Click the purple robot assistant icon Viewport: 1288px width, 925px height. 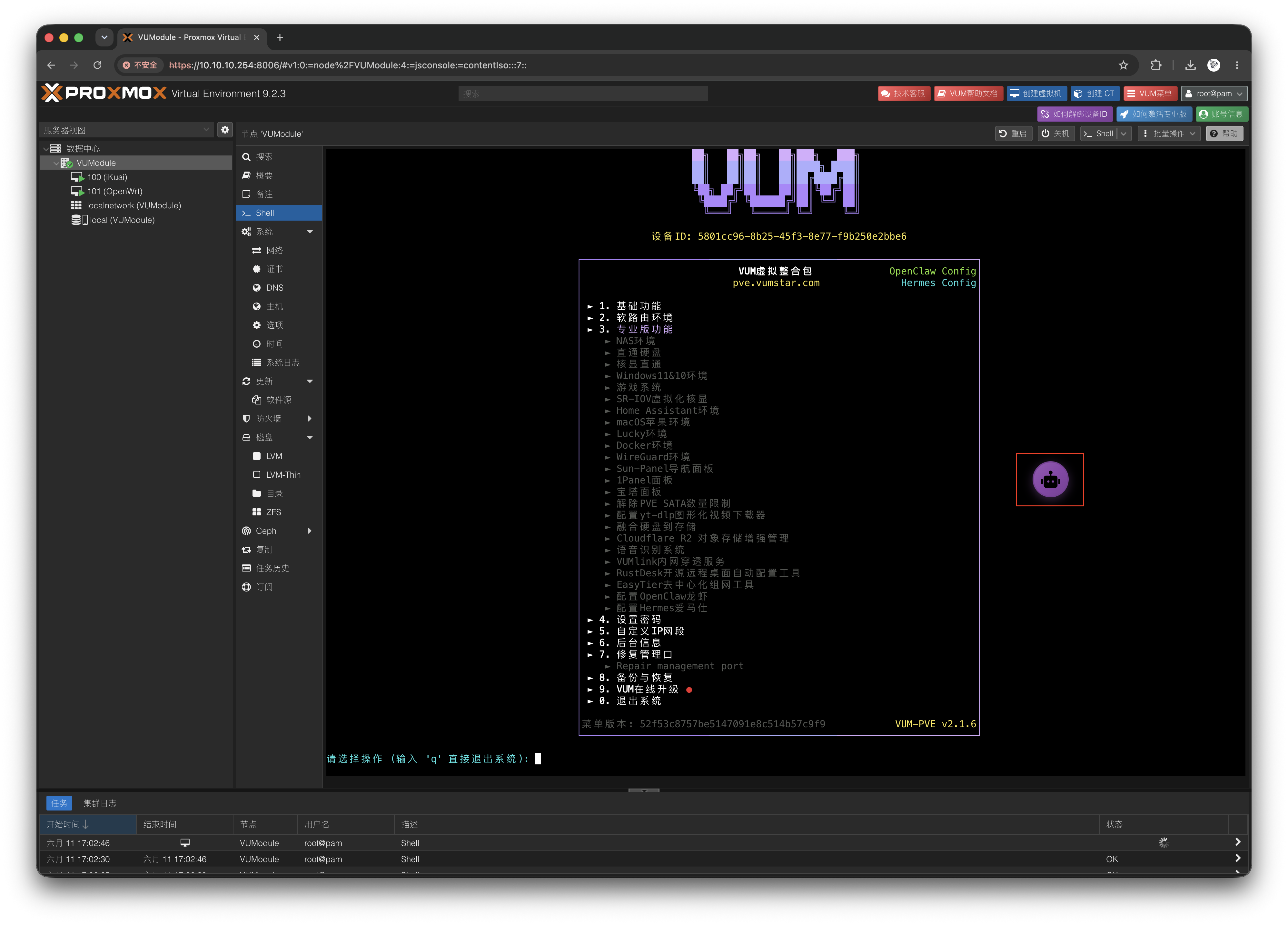pyautogui.click(x=1050, y=480)
